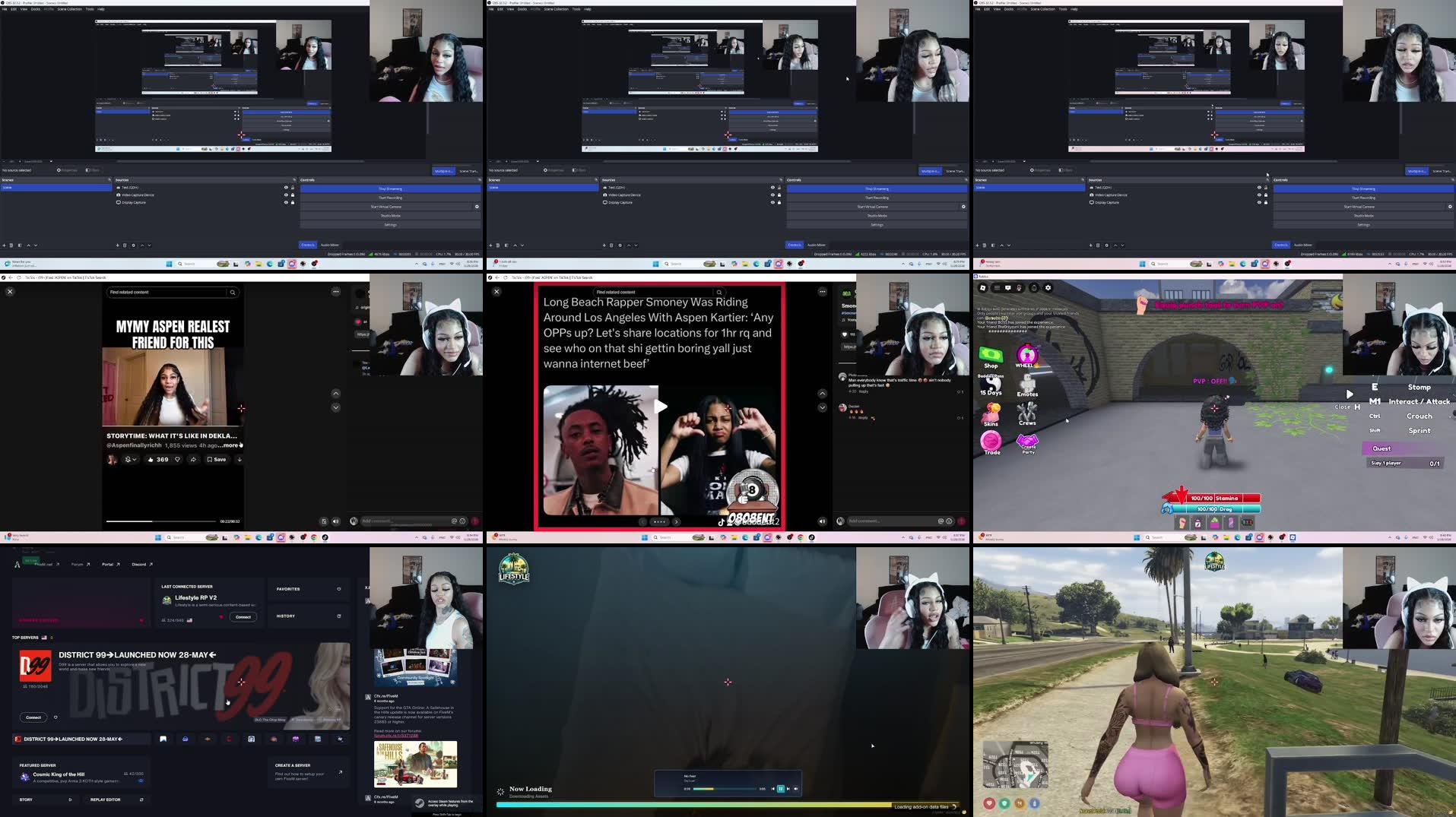Close the 'MYMY ASPEN' TikTok video viewer

10,292
